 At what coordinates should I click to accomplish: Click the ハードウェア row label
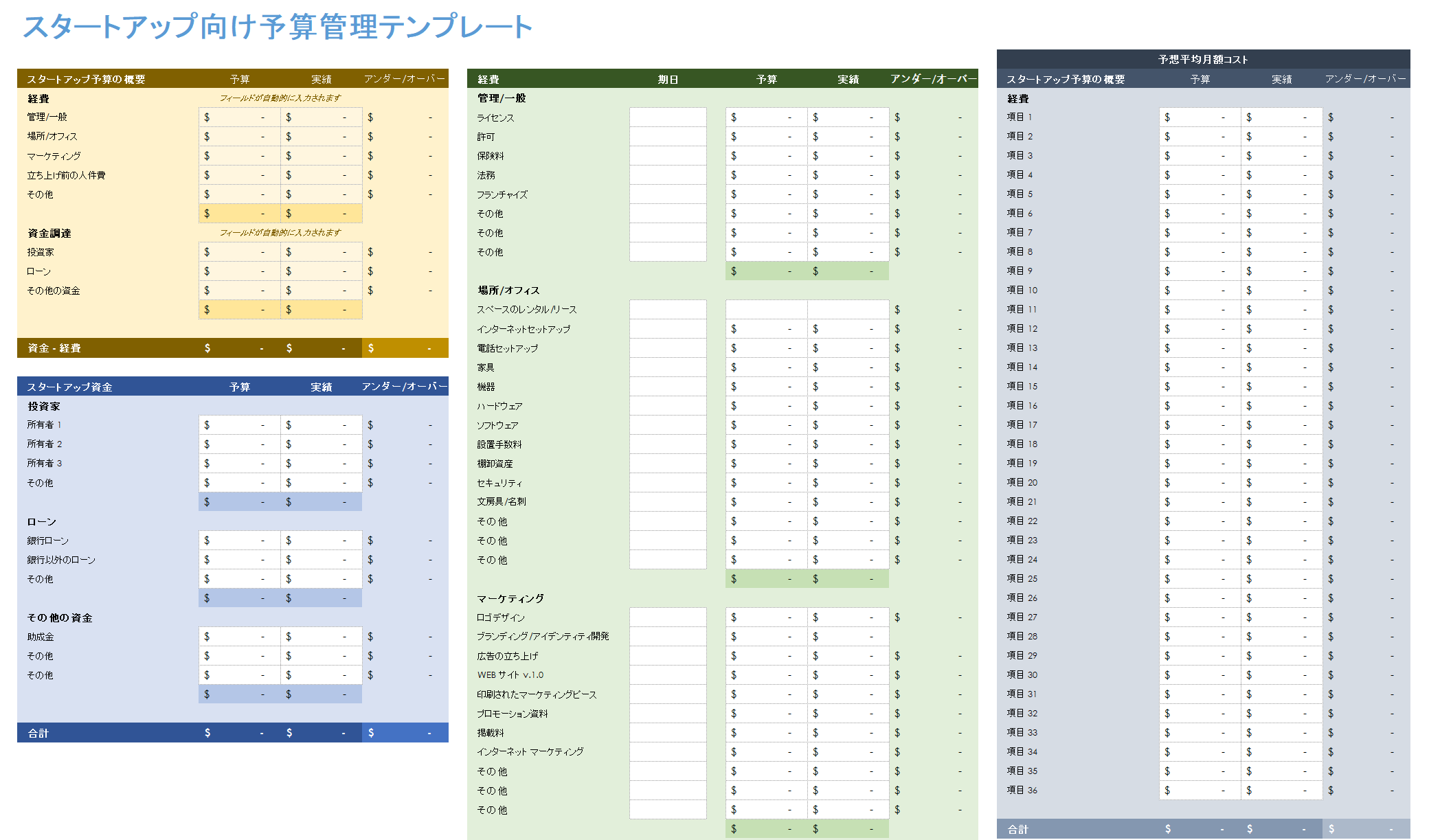click(x=499, y=406)
